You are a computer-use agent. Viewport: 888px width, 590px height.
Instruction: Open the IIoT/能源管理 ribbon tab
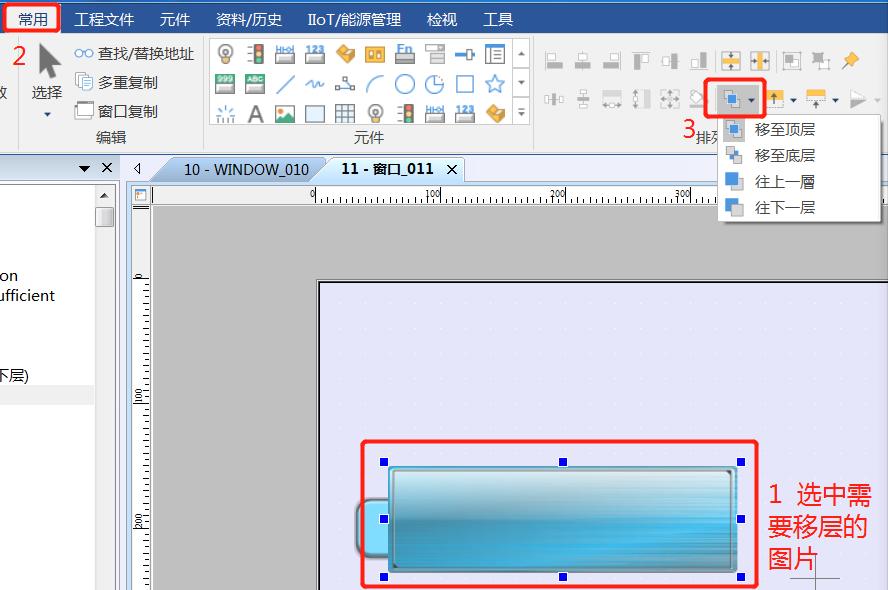pos(354,19)
